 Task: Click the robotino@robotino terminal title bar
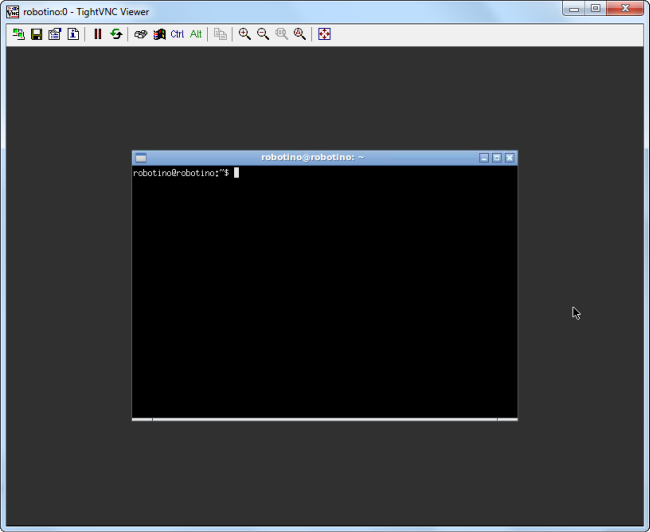(x=312, y=158)
